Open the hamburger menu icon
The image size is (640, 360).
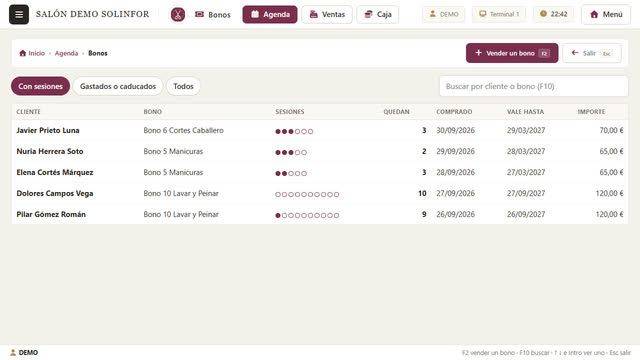(19, 14)
